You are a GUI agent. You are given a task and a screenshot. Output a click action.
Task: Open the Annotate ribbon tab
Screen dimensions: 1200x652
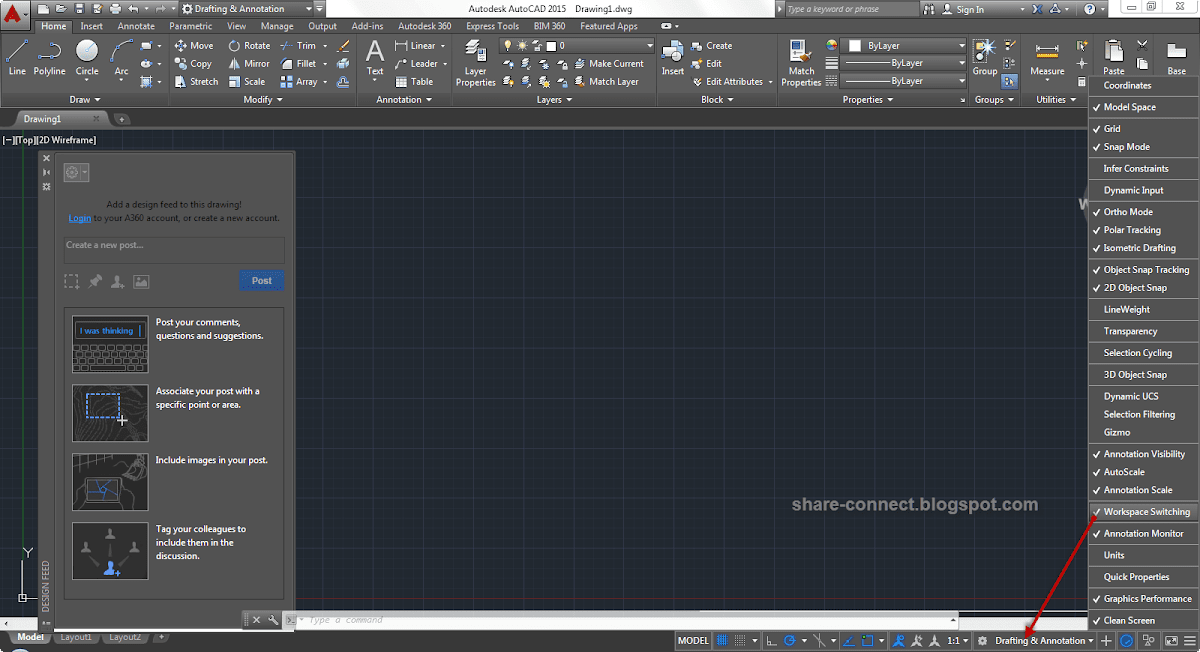[136, 26]
